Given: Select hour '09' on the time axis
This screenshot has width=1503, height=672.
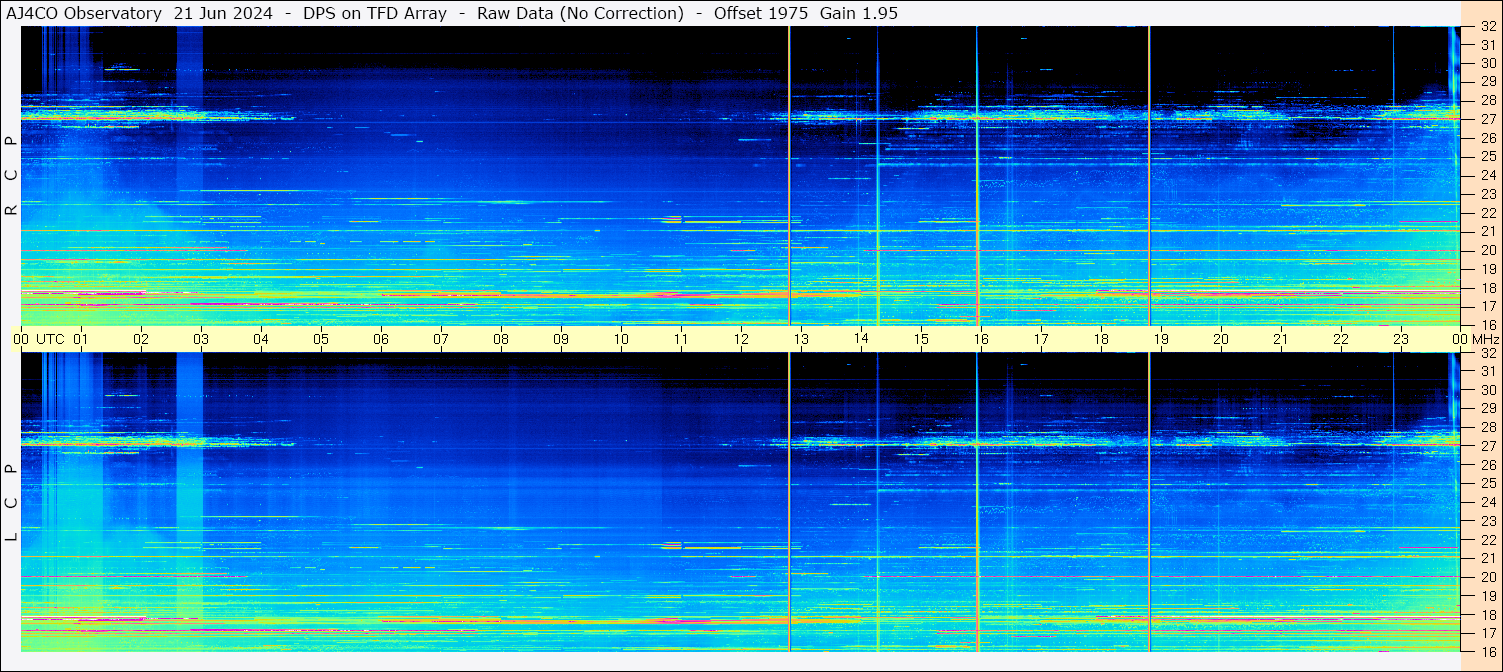Looking at the screenshot, I should [561, 339].
